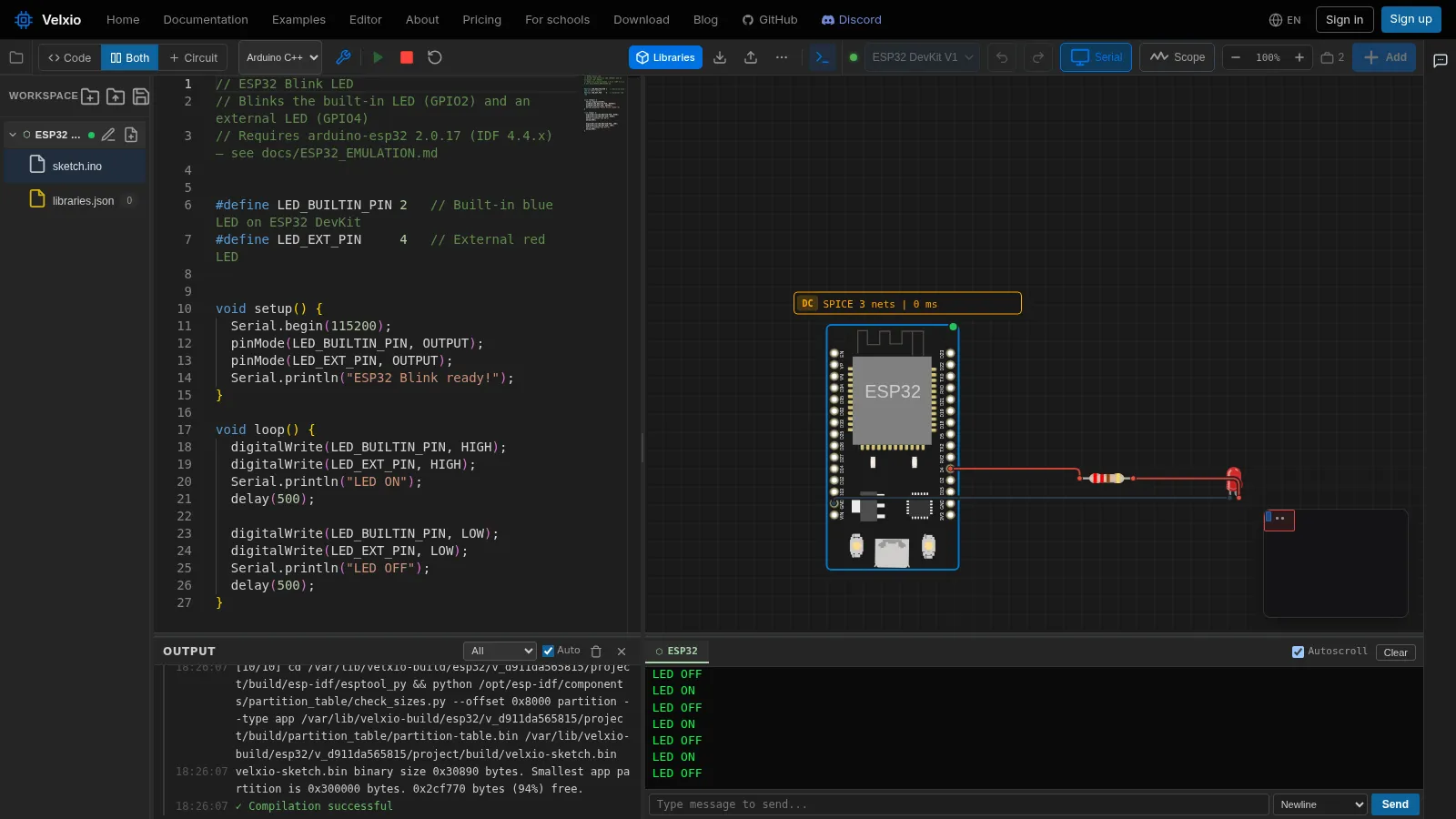The image size is (1456, 819).
Task: Click the serial message input field
Action: tap(958, 804)
